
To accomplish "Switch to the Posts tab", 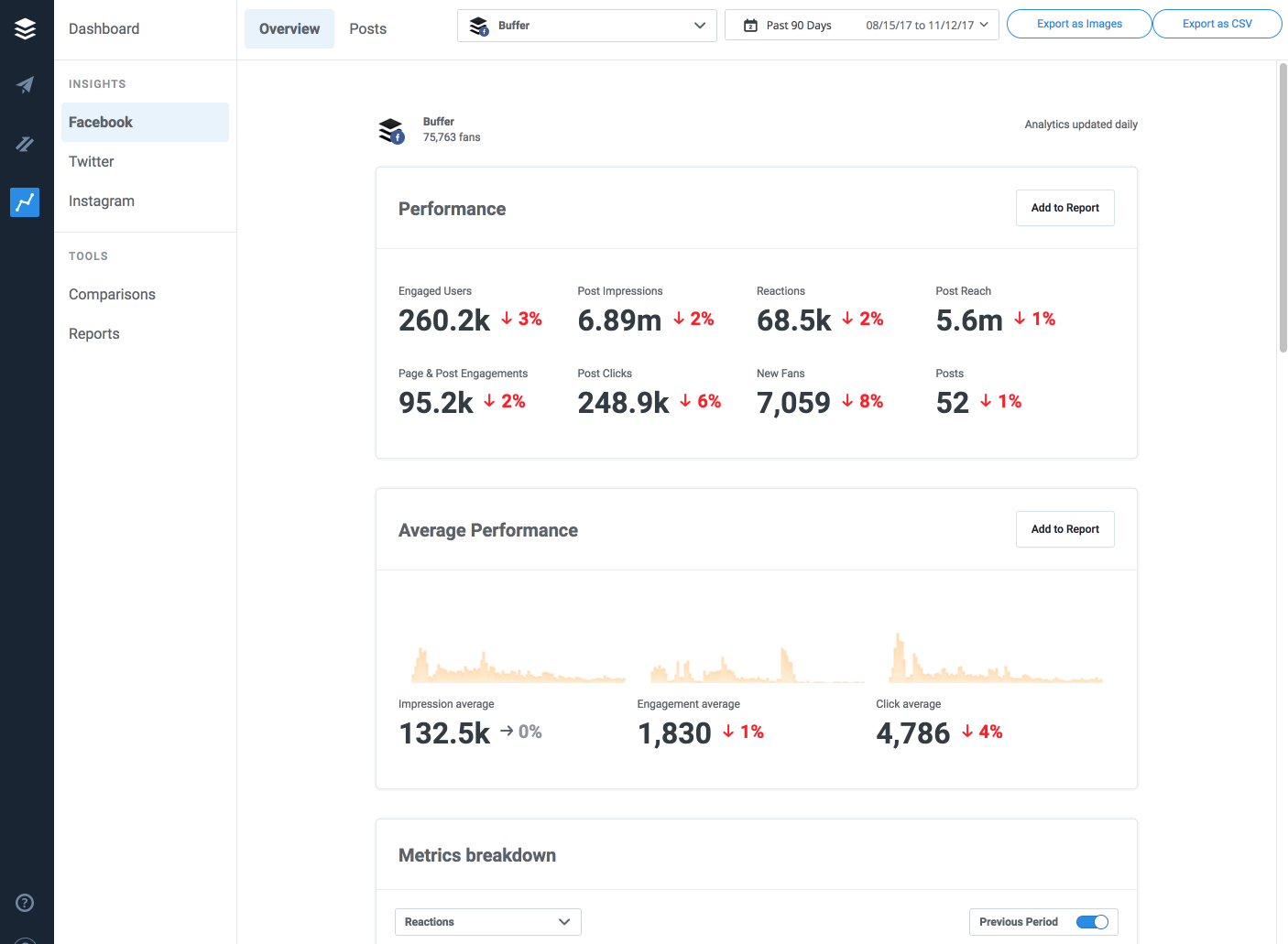I will pos(367,28).
